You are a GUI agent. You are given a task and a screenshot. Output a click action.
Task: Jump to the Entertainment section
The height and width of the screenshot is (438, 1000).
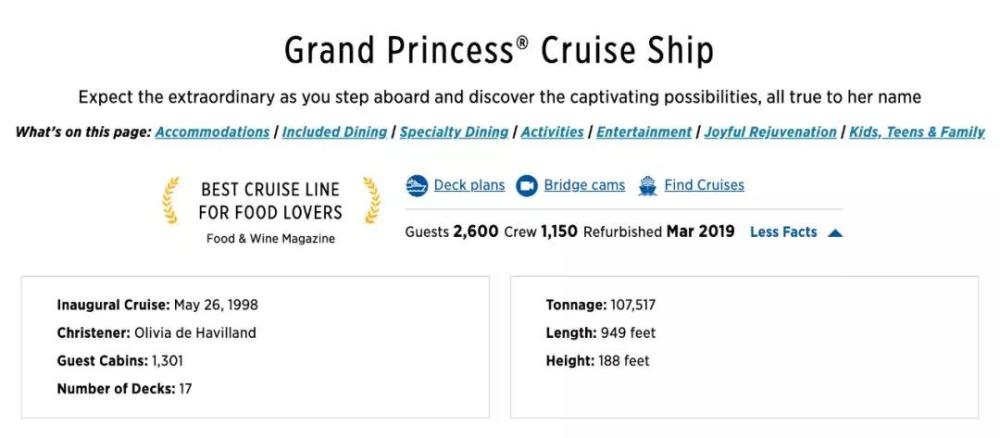pyautogui.click(x=644, y=132)
